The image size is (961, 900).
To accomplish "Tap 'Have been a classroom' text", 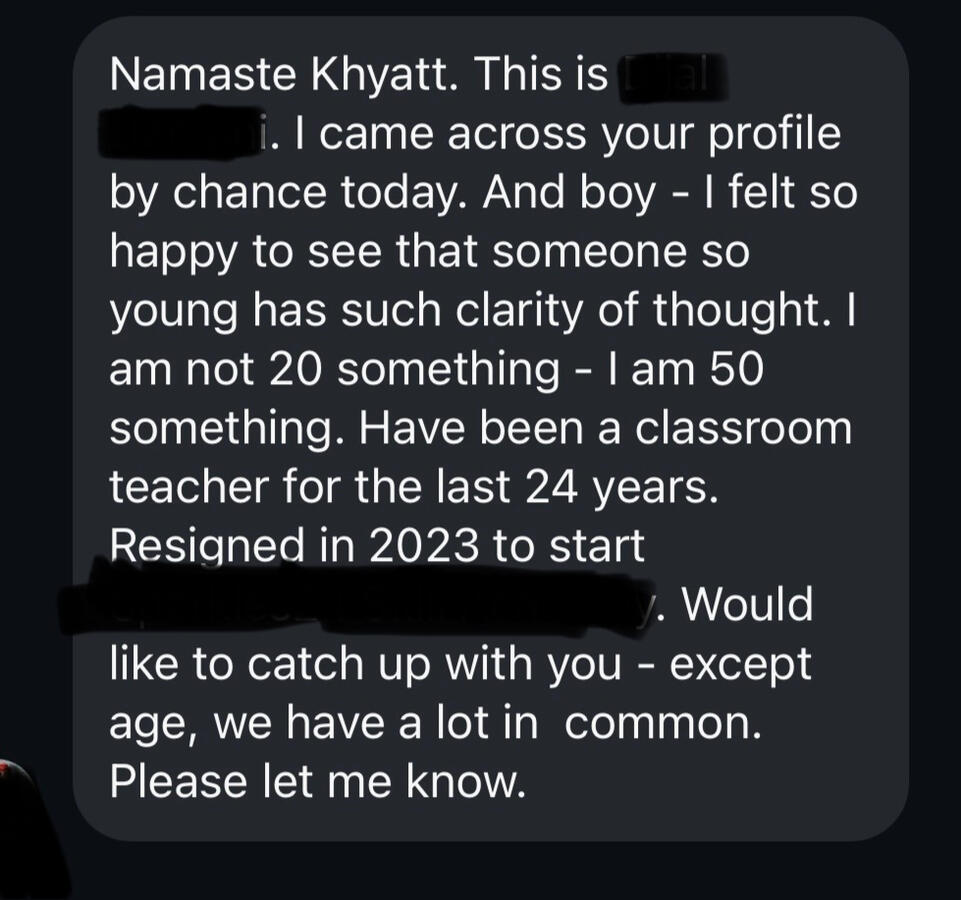I will click(606, 428).
